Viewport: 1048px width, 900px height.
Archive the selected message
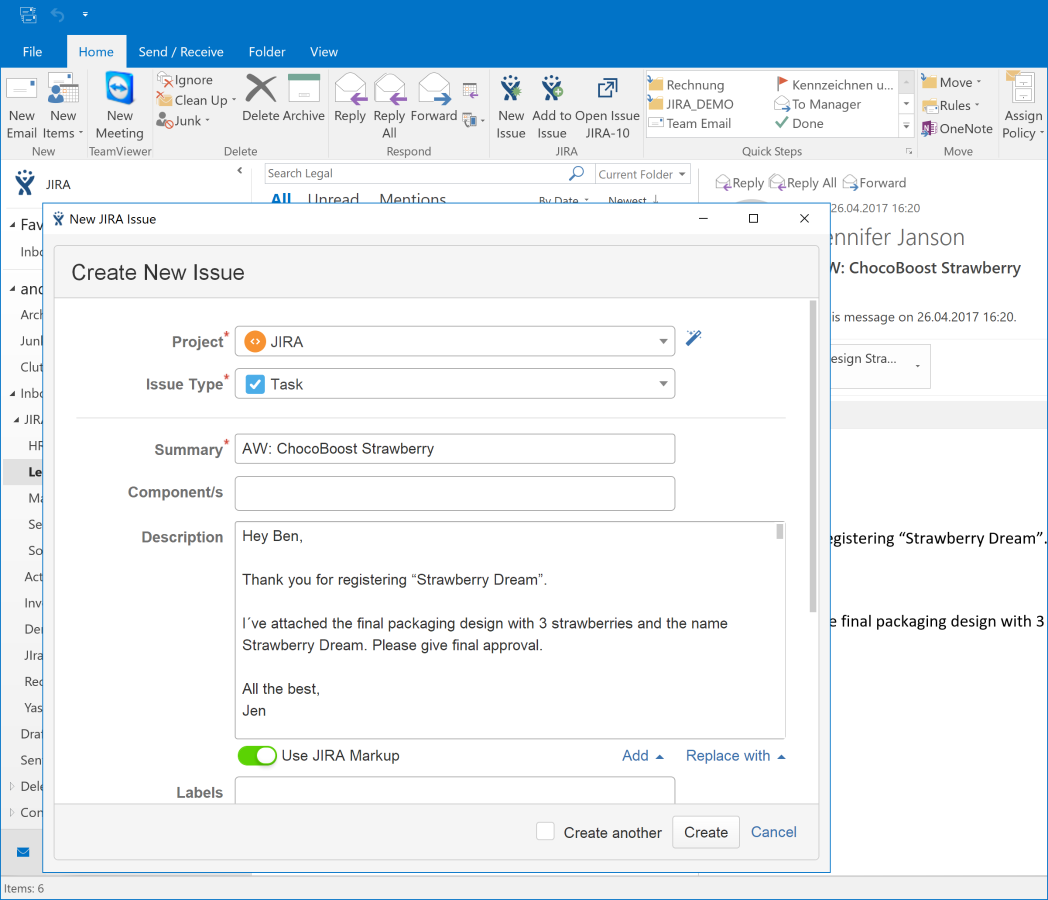click(x=304, y=98)
